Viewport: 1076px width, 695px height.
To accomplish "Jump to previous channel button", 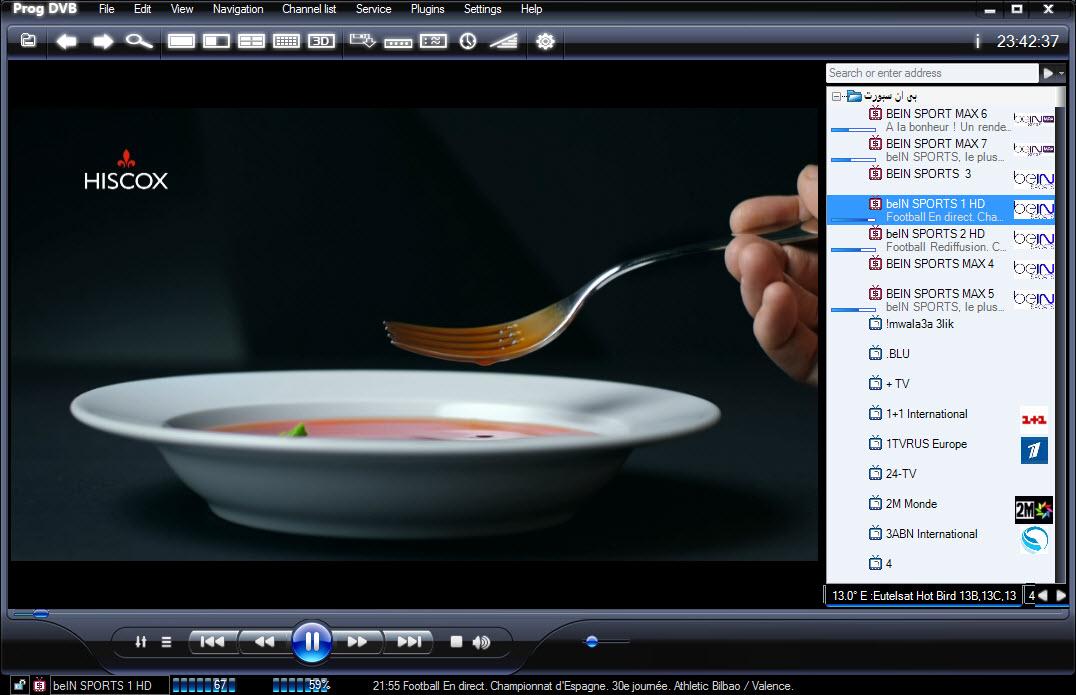I will [213, 641].
